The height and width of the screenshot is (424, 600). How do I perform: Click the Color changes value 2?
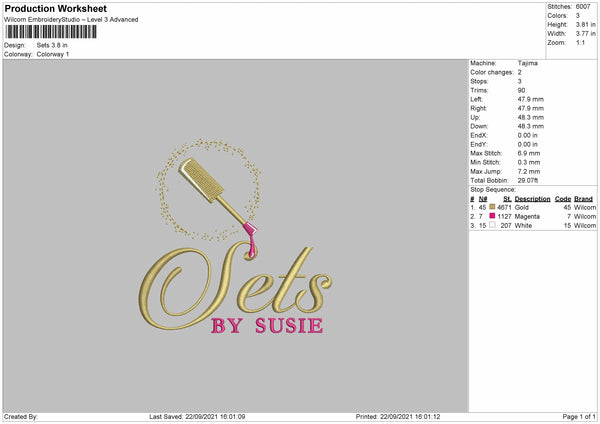(x=520, y=72)
